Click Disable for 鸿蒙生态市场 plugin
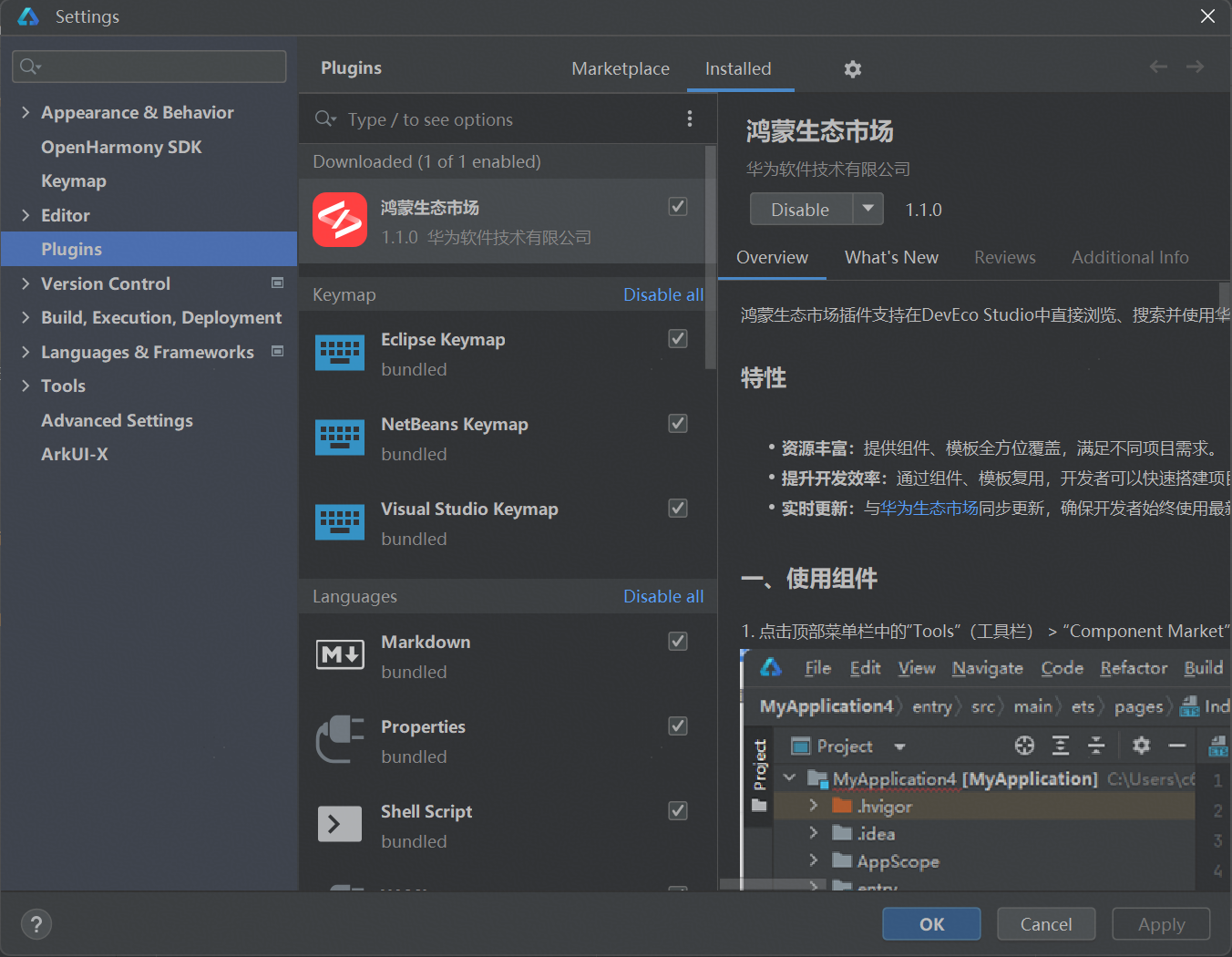Screen dimensions: 1232x957 click(801, 209)
